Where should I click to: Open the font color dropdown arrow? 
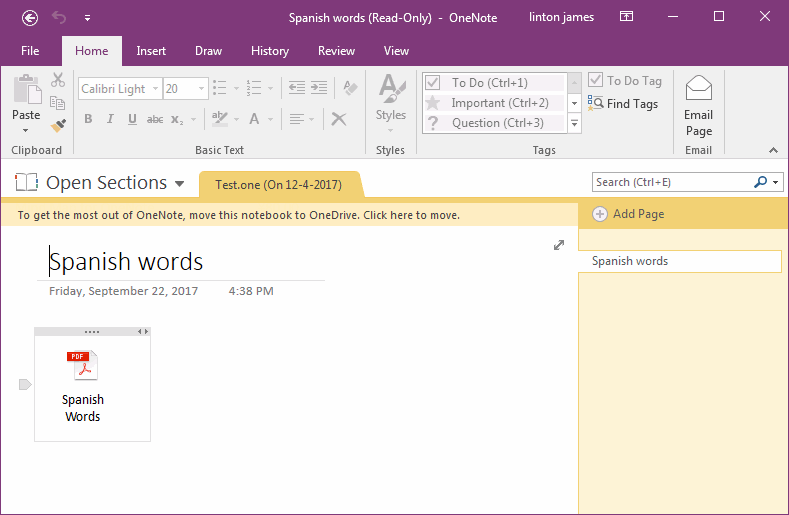pyautogui.click(x=270, y=119)
